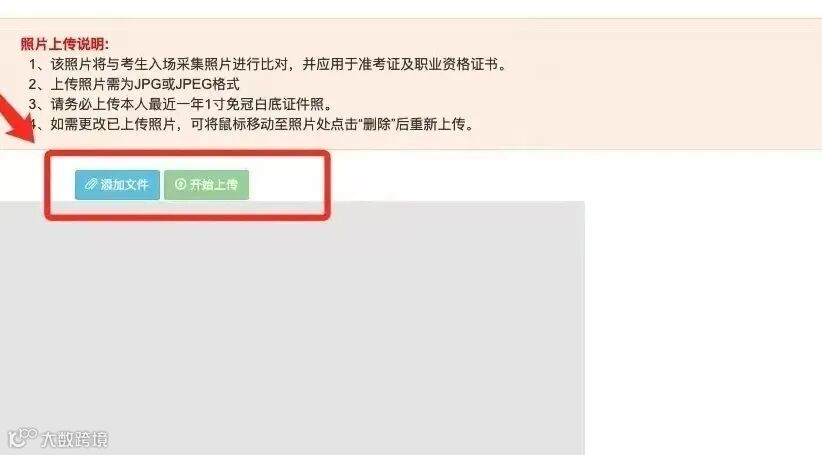Click the red arrow pointing at upload buttons
This screenshot has width=822, height=455.
[16, 122]
